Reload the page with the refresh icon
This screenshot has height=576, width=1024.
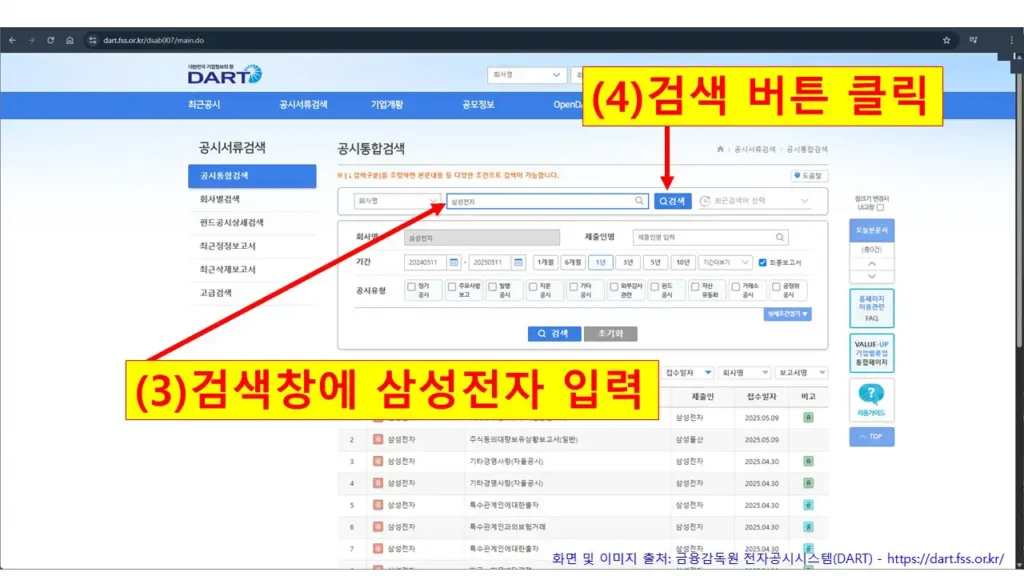(50, 40)
